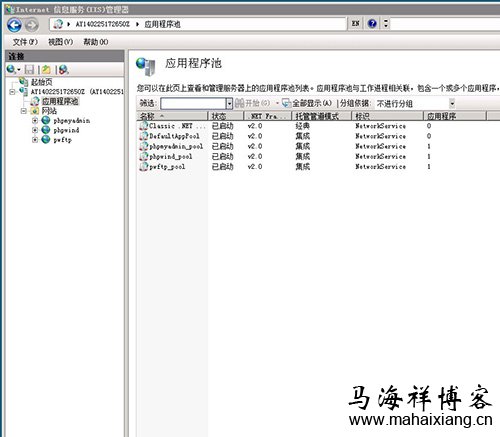
Task: Click the 开始(G) filter button
Action: click(x=252, y=103)
